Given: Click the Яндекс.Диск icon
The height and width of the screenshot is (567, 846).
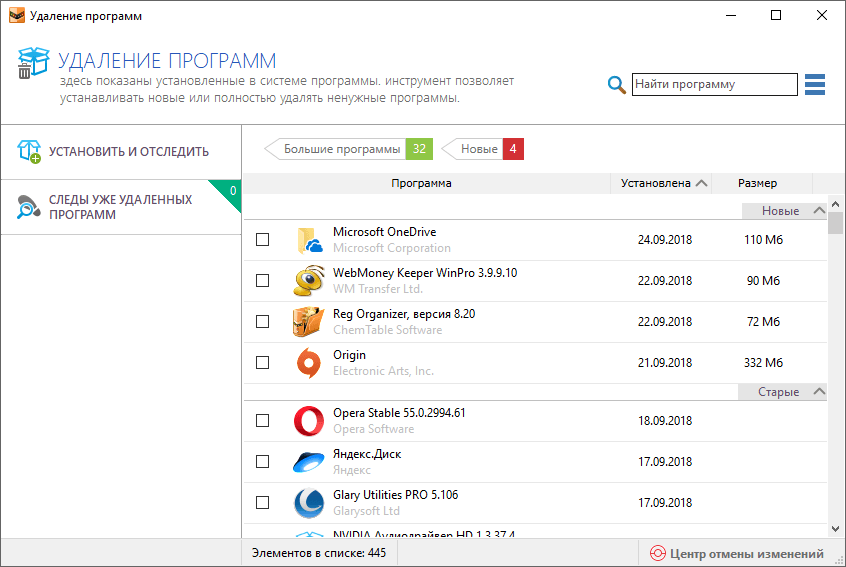Looking at the screenshot, I should (x=309, y=462).
